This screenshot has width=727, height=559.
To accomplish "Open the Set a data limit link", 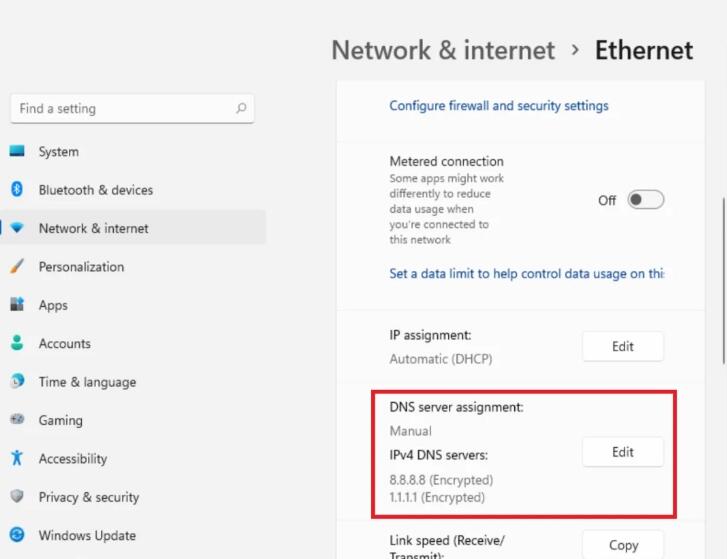I will 527,274.
